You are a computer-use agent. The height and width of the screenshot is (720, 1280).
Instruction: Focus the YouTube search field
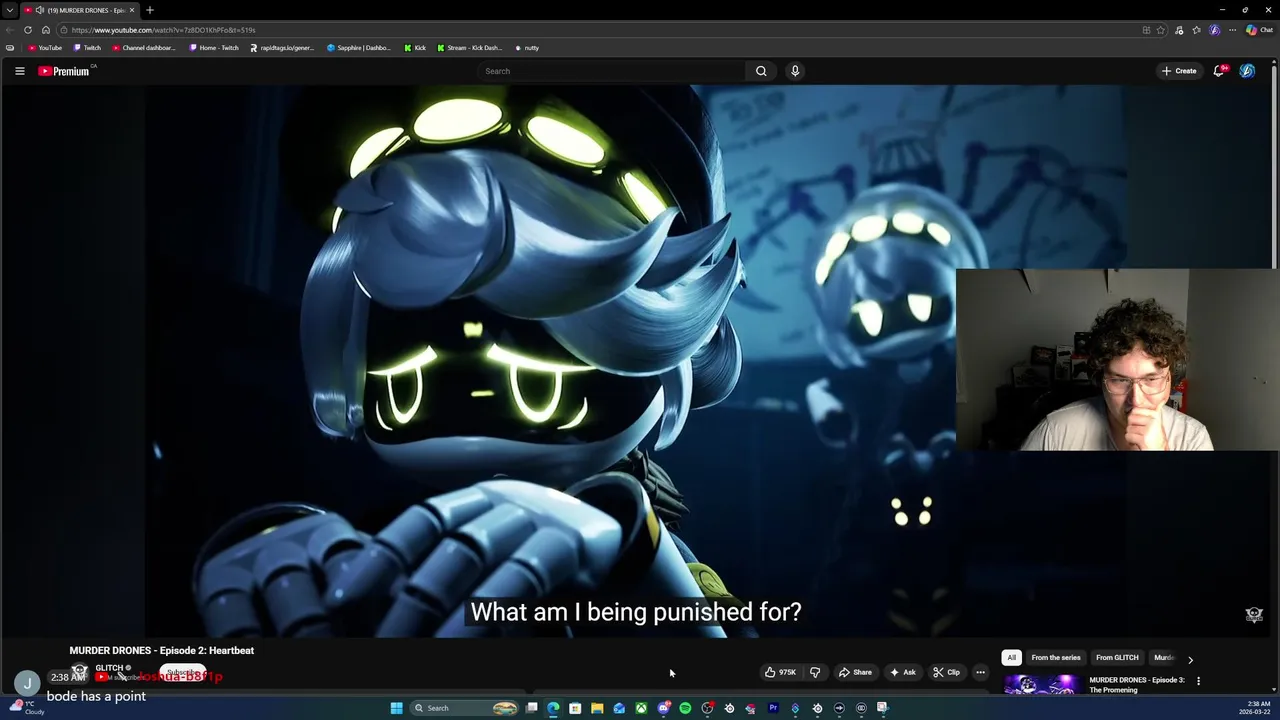612,71
